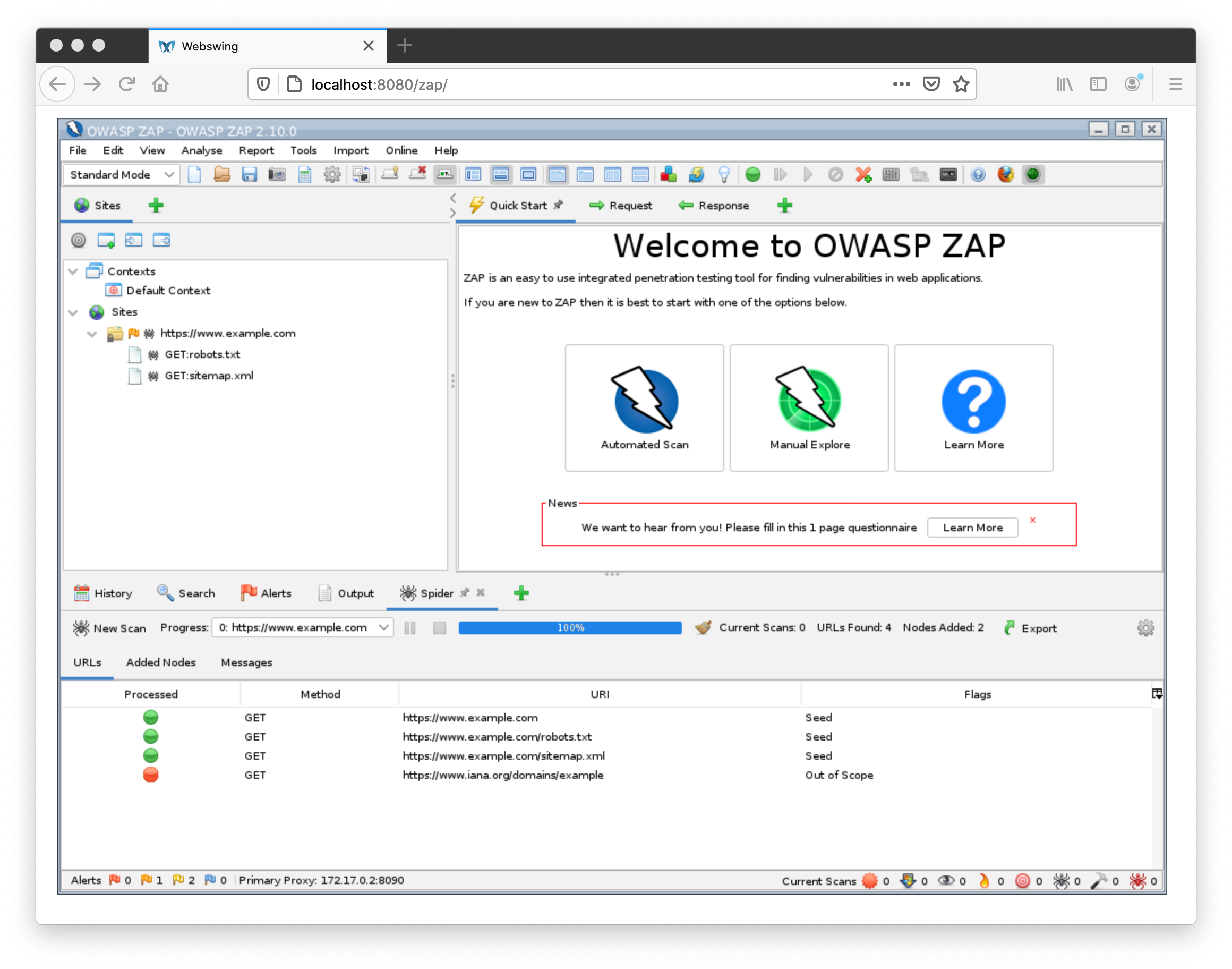
Task: Switch to the History tab
Action: point(102,593)
